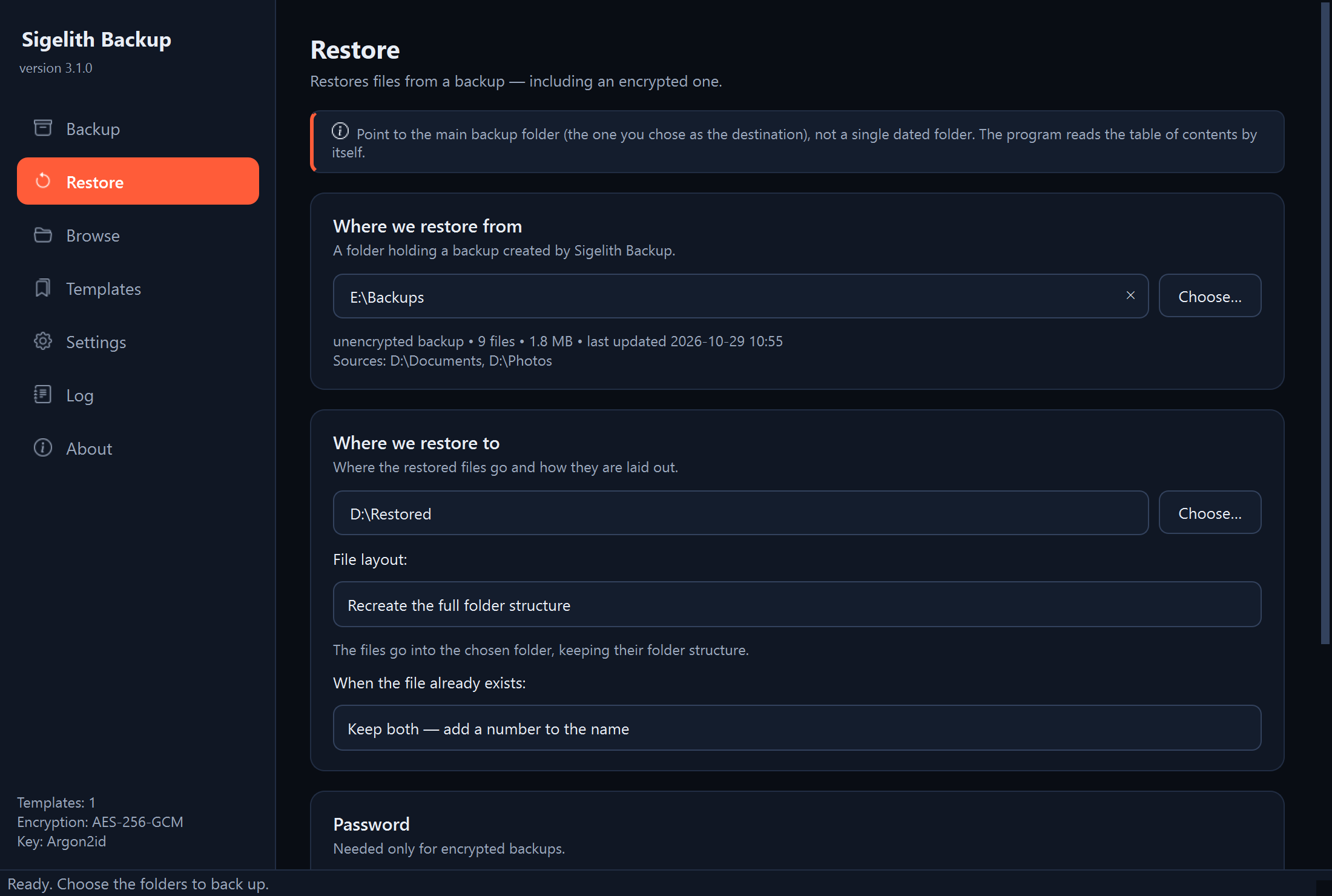Image resolution: width=1332 pixels, height=896 pixels.
Task: Click the 'Password' section heading
Action: click(x=372, y=825)
